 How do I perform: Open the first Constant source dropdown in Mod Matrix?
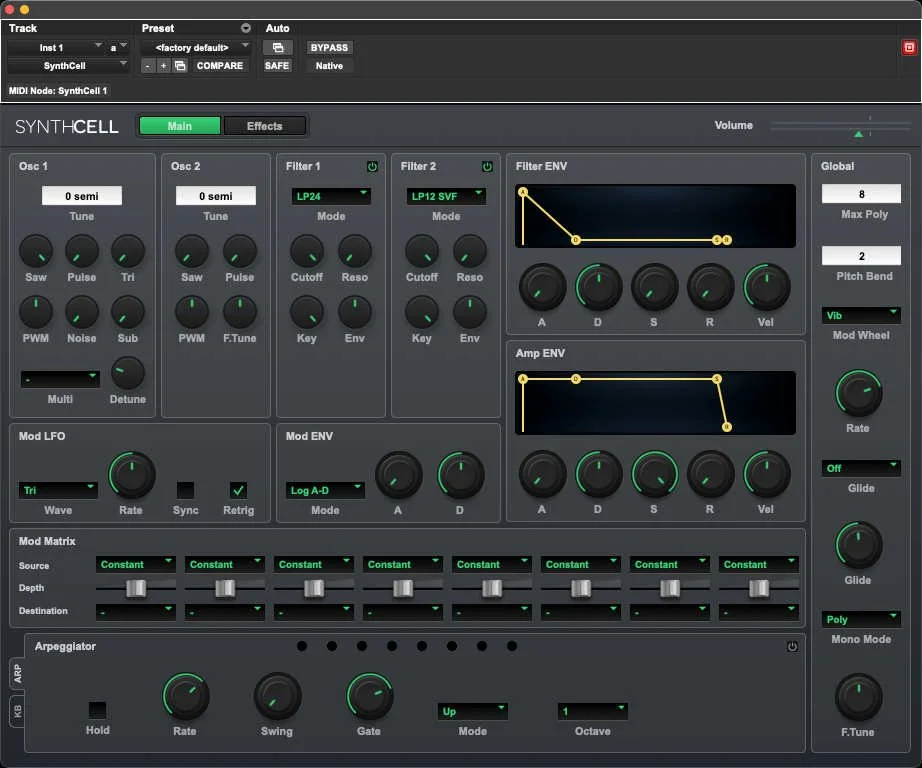click(x=135, y=564)
